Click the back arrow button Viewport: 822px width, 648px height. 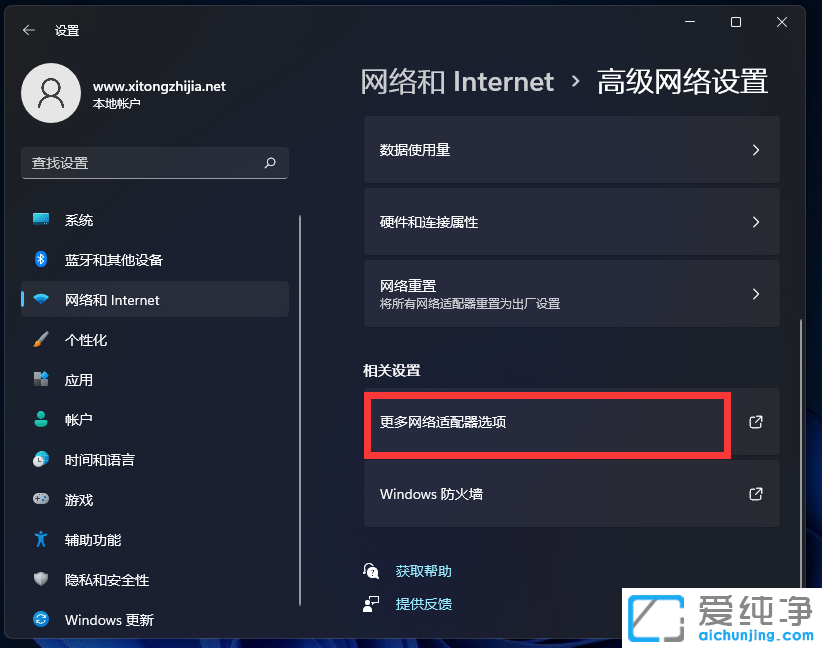[27, 29]
